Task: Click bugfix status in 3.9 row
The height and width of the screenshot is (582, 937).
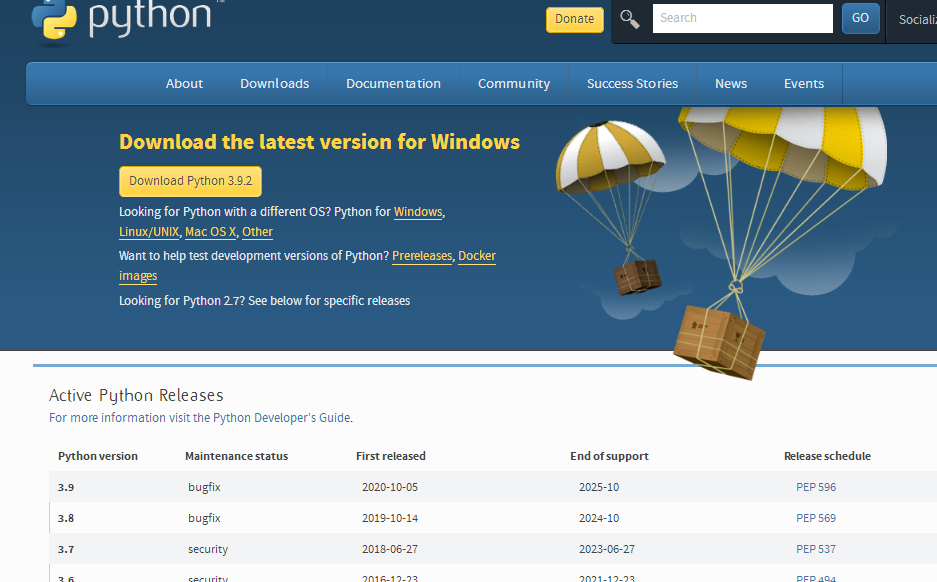Action: coord(204,487)
